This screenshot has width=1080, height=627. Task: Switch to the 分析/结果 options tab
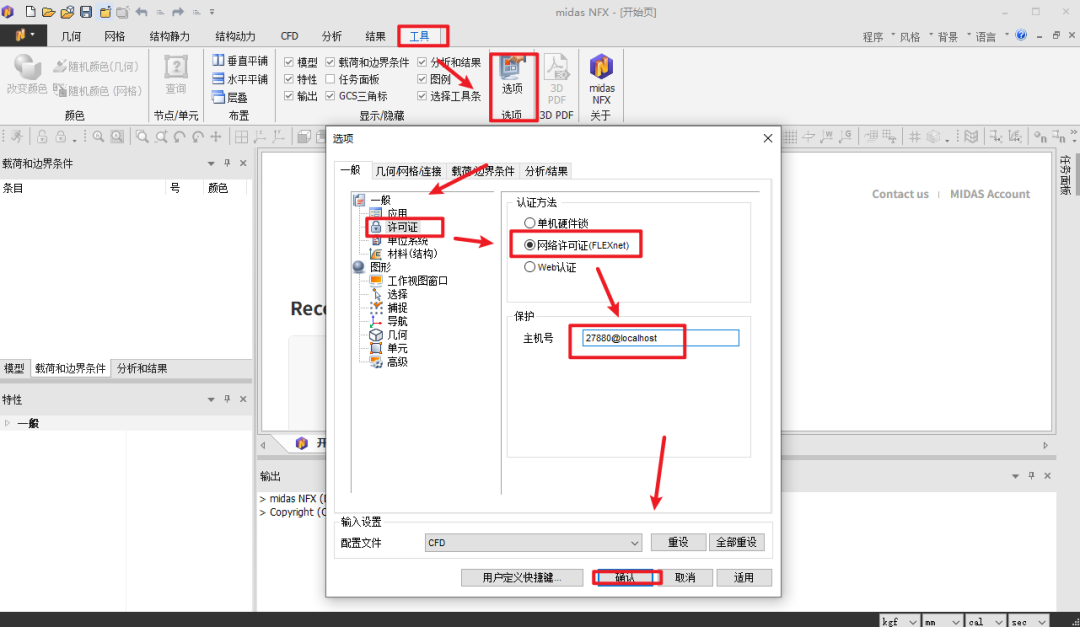[546, 171]
